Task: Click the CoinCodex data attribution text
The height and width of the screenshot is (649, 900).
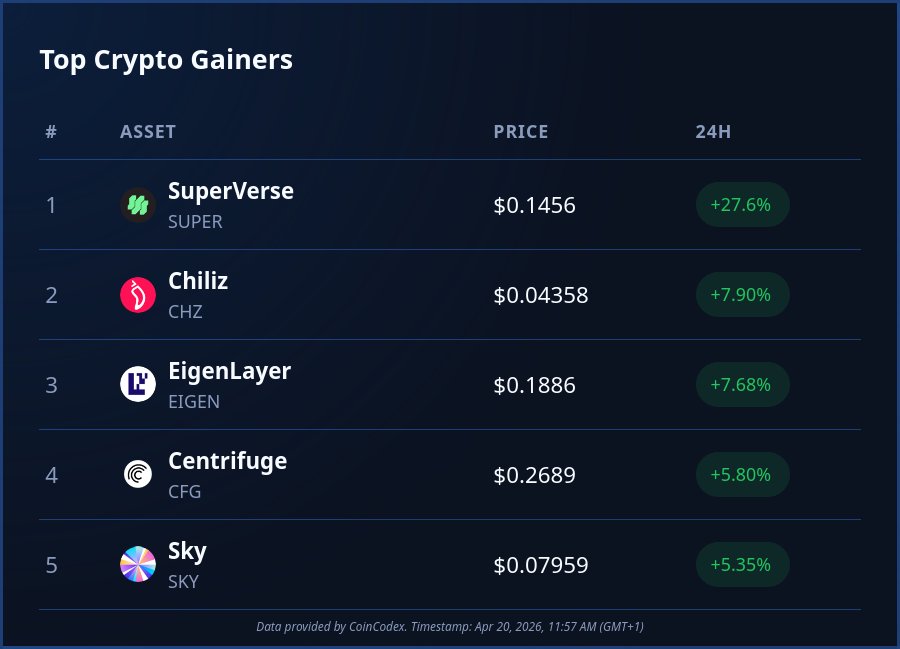Action: (450, 626)
